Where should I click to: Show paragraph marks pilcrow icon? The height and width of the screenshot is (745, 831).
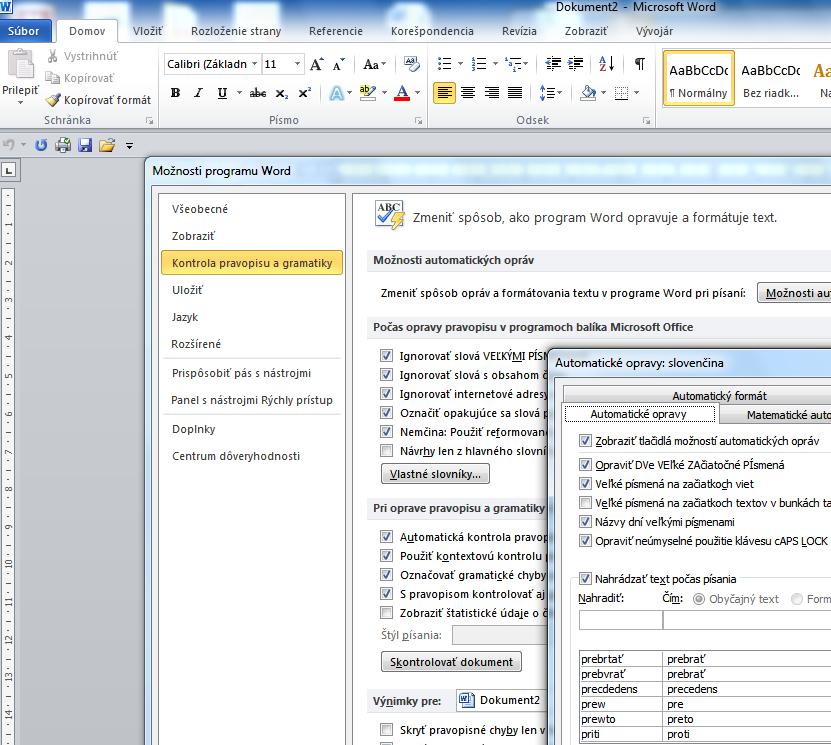[640, 64]
